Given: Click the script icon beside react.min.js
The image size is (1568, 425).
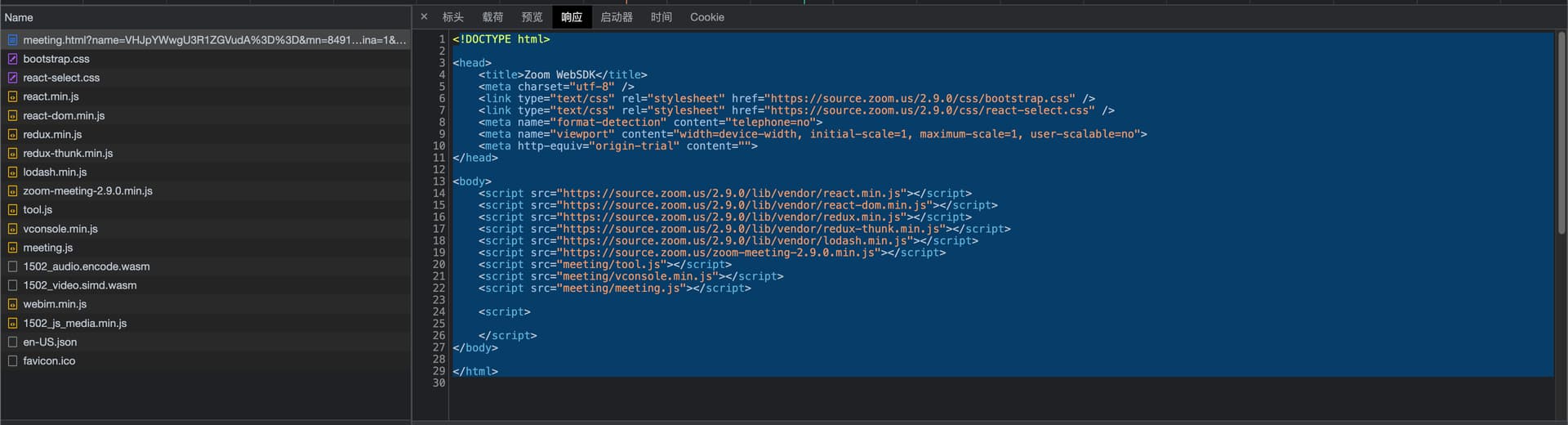Looking at the screenshot, I should pos(12,96).
